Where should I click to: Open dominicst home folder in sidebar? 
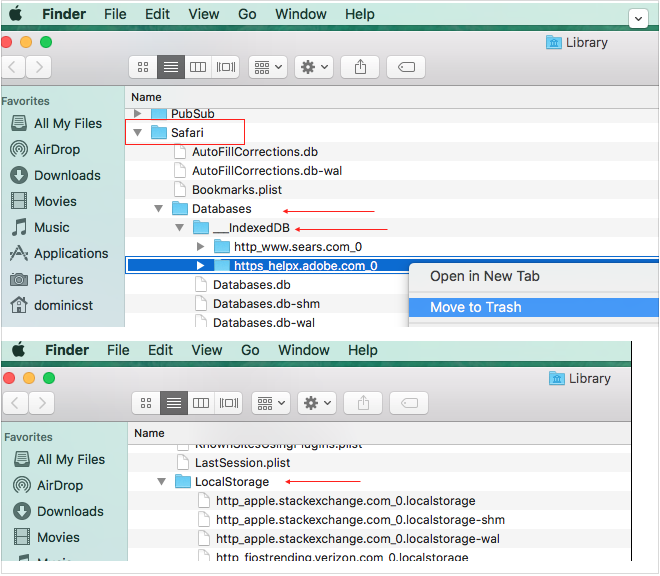pos(52,305)
